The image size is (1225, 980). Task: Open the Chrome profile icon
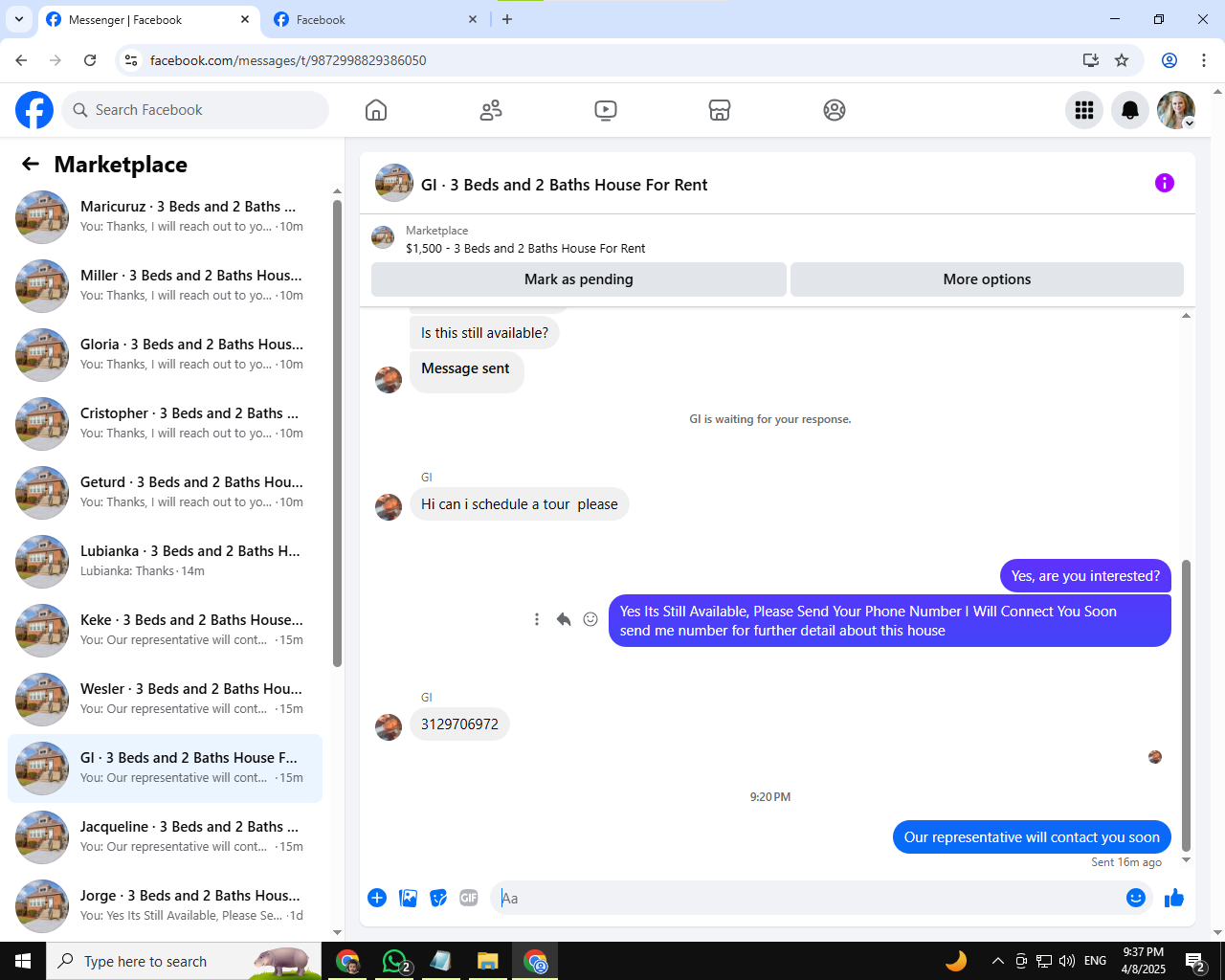tap(1169, 60)
